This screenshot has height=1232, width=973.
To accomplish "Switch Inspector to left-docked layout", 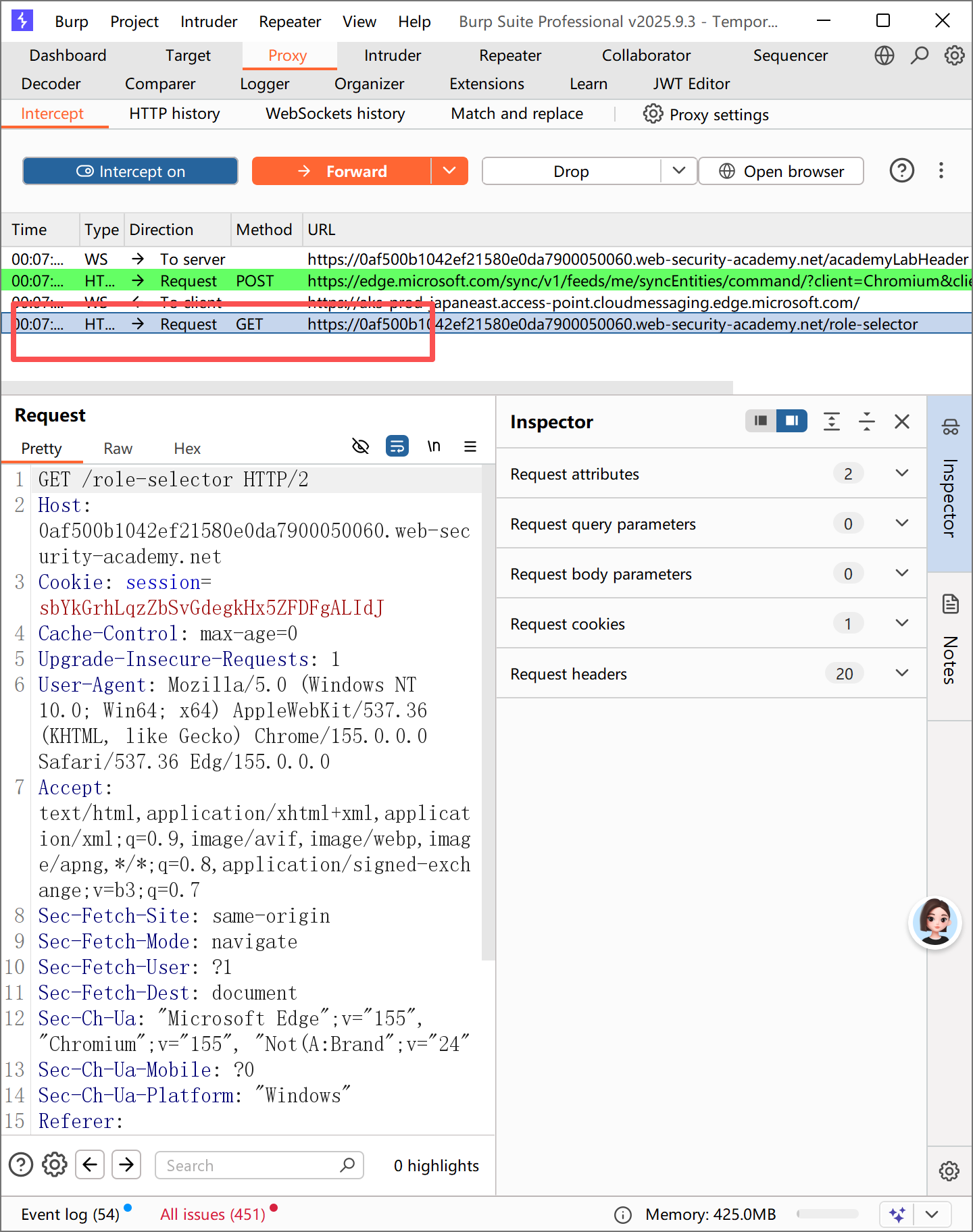I will tap(761, 421).
